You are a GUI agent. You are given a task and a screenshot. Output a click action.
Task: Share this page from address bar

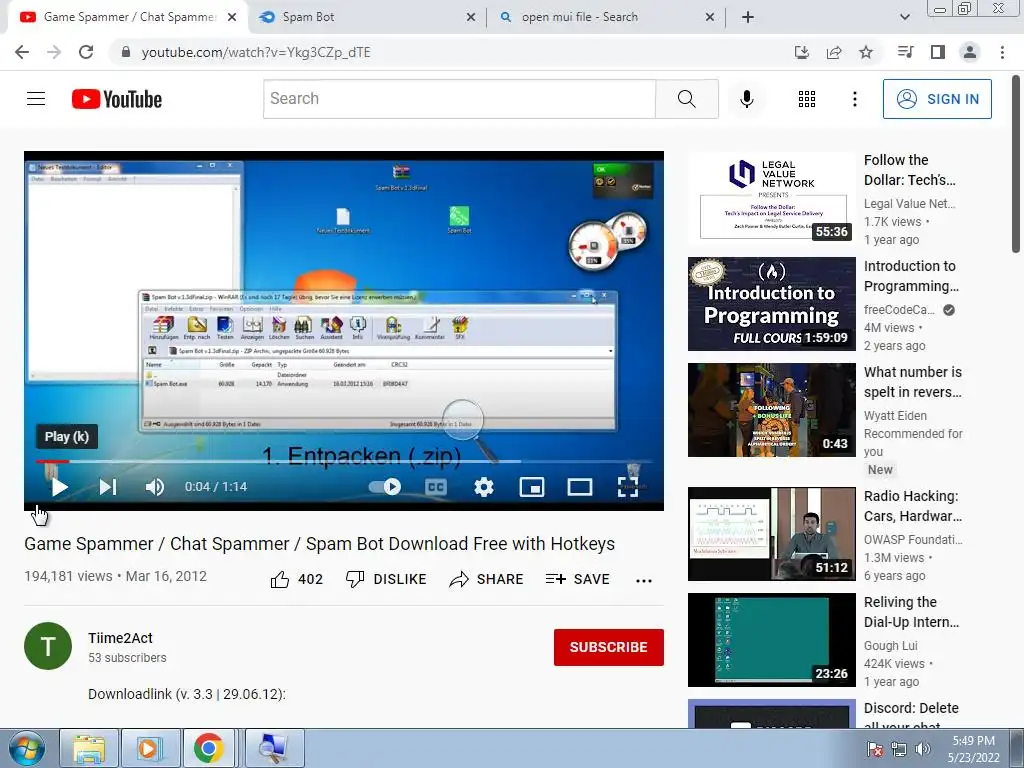[834, 52]
